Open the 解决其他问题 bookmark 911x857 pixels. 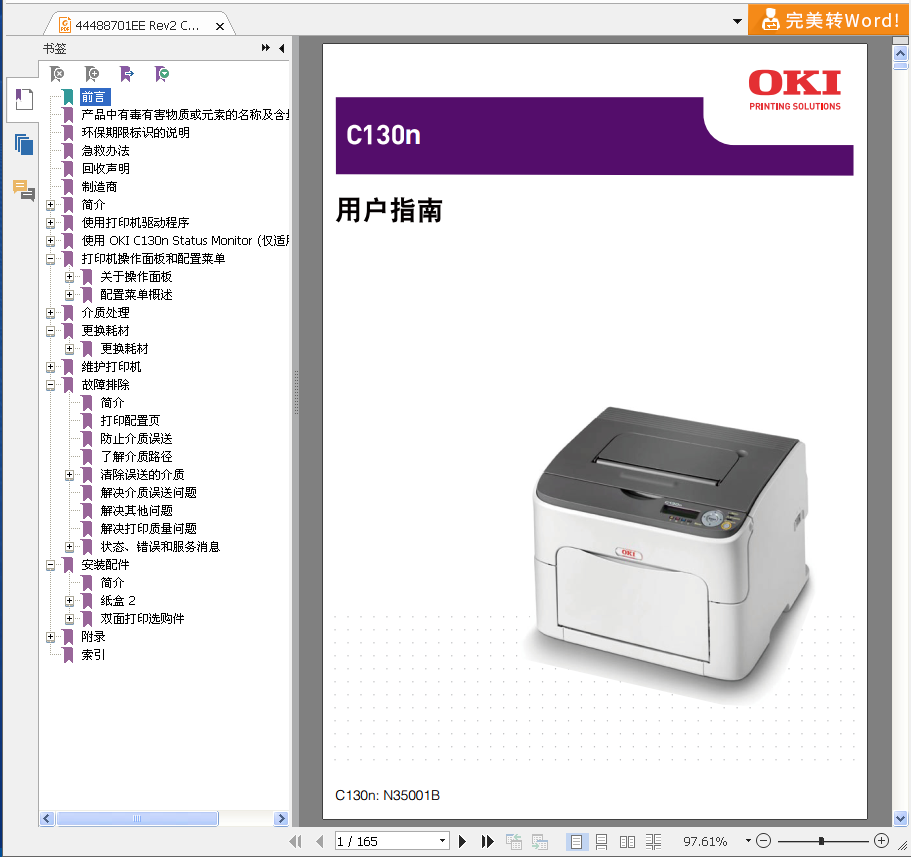[x=137, y=511]
